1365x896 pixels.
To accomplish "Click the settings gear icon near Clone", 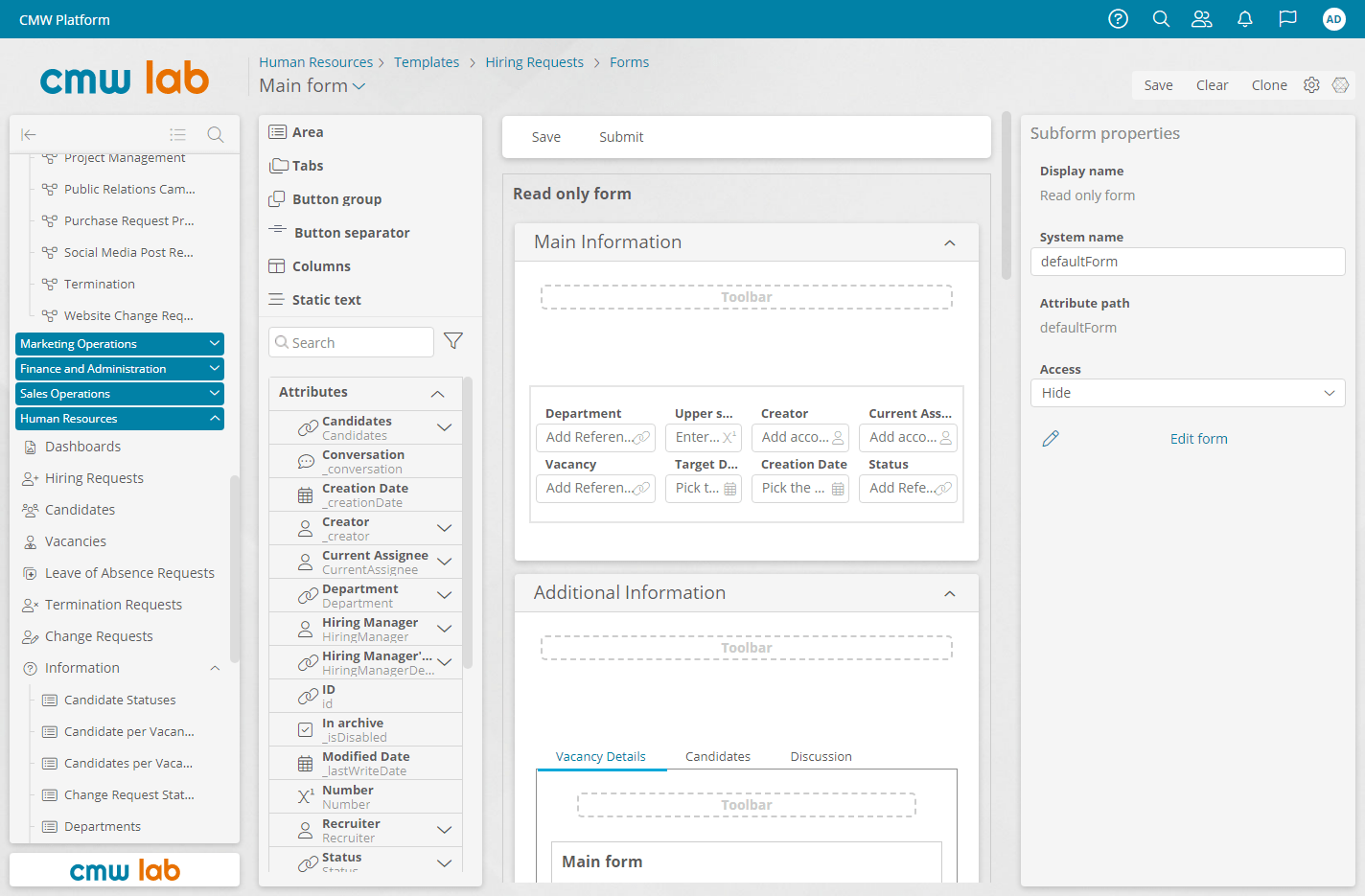I will click(x=1311, y=85).
